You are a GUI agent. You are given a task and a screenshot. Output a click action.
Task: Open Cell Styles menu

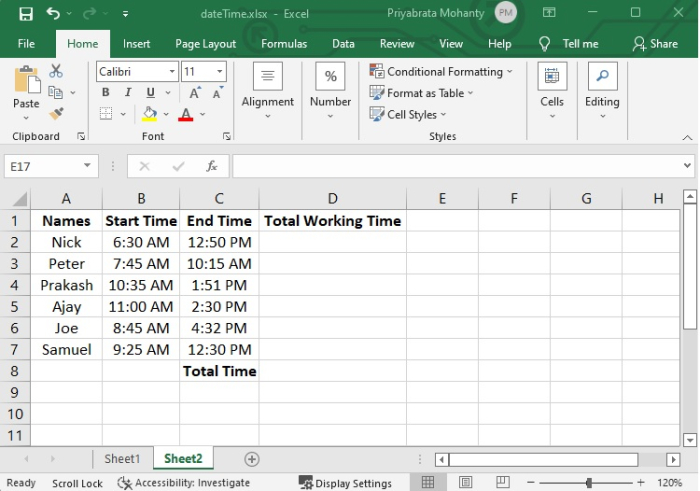tap(408, 114)
